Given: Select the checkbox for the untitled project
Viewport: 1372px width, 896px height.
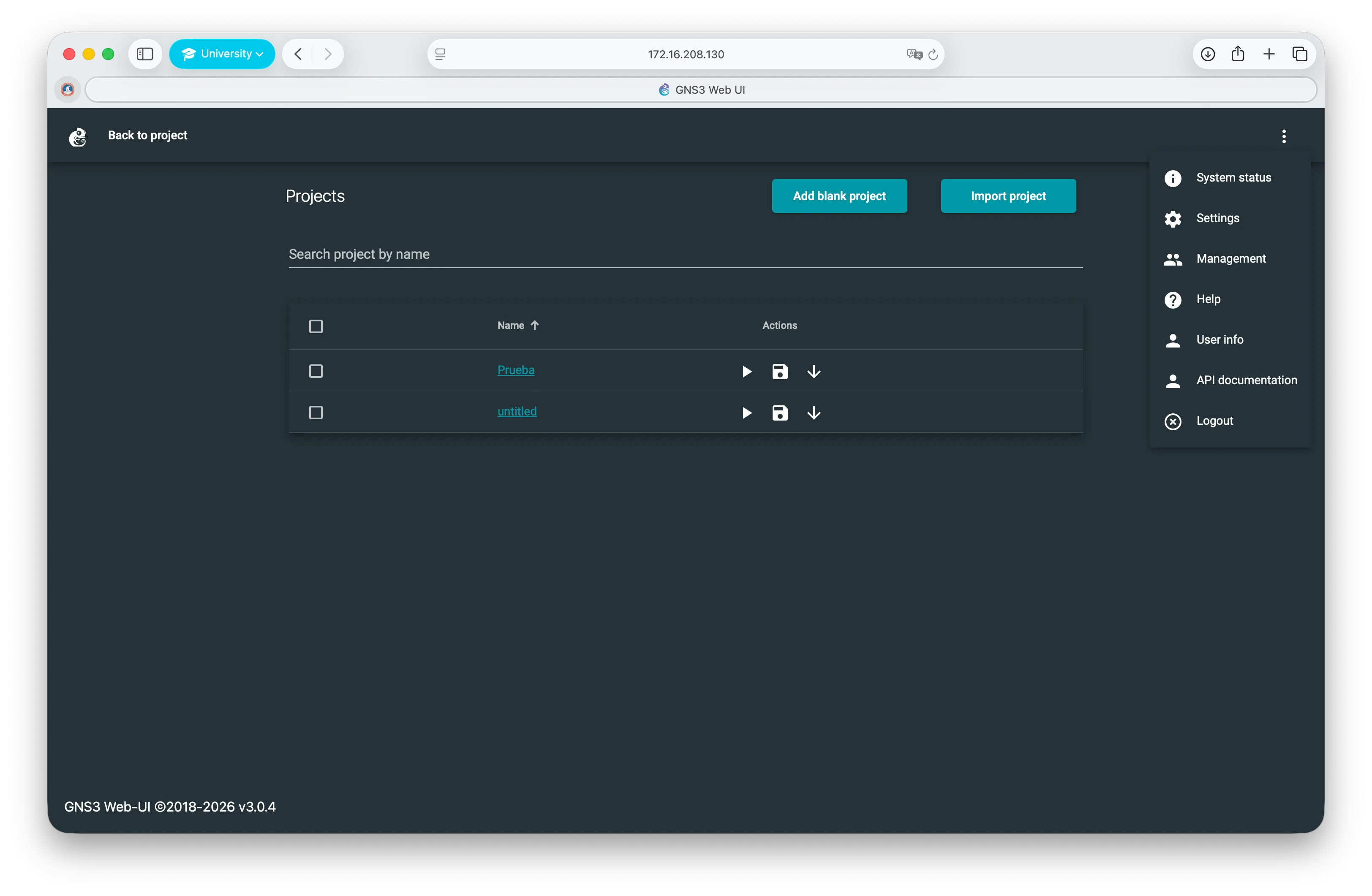Looking at the screenshot, I should 316,413.
